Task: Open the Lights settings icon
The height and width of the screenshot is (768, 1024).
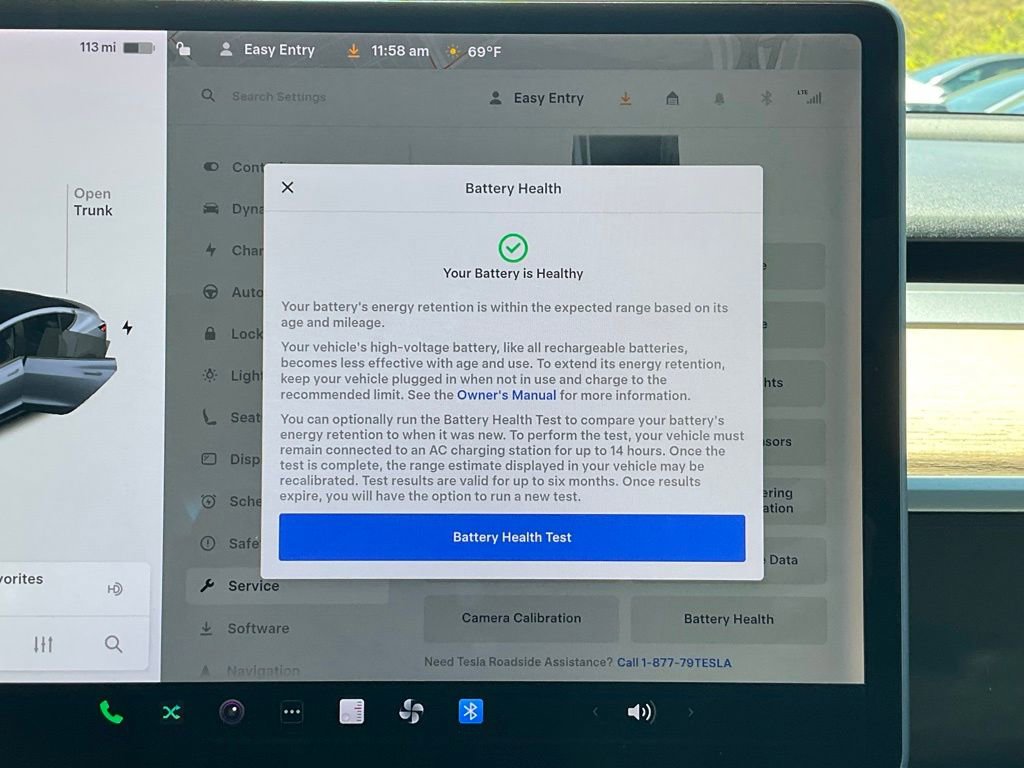Action: click(210, 376)
